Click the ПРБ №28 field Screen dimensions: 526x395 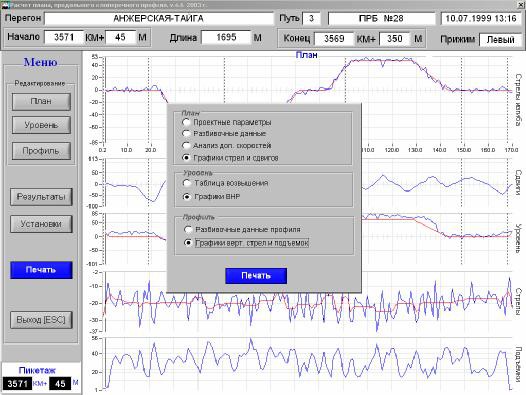tap(381, 18)
